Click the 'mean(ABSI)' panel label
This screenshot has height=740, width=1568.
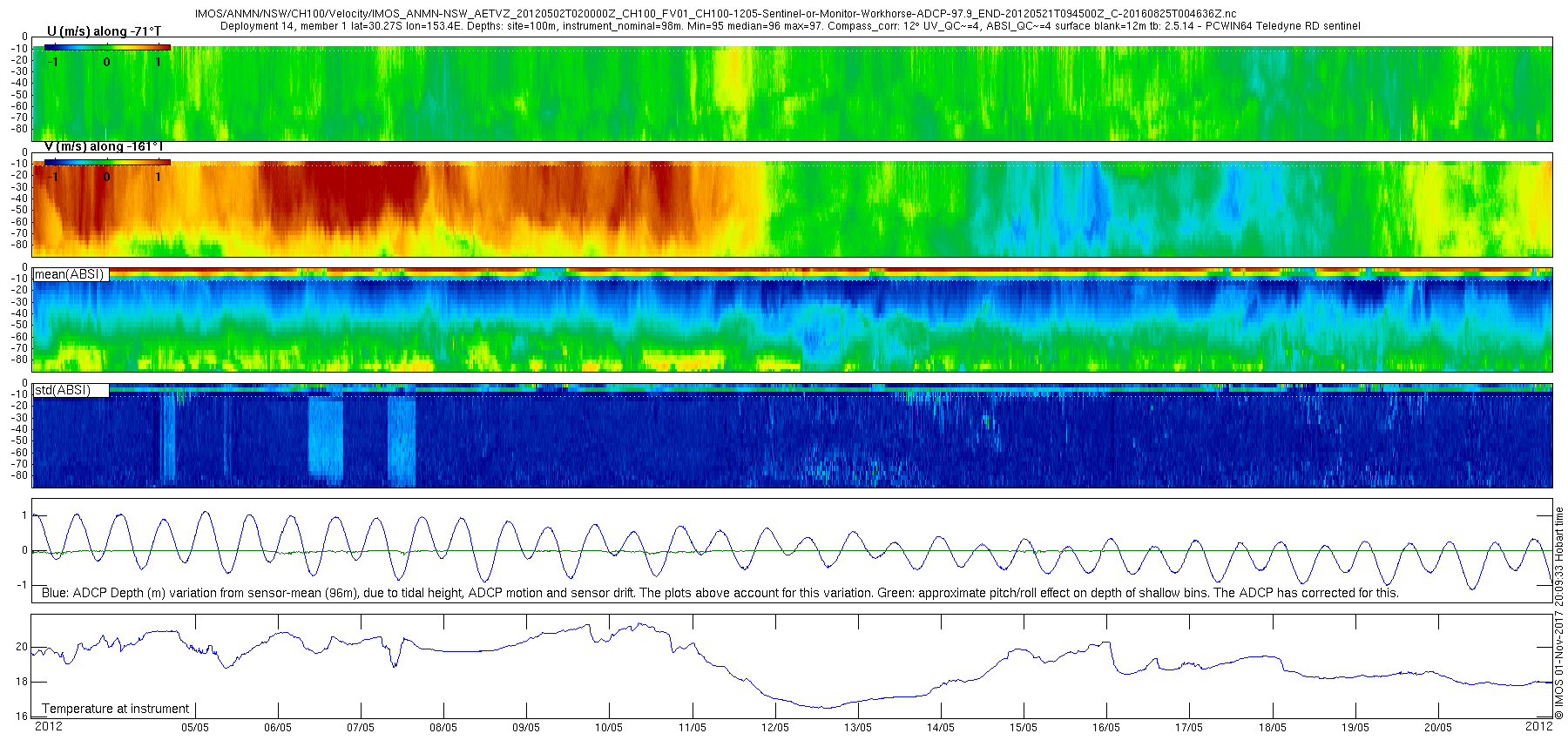70,274
